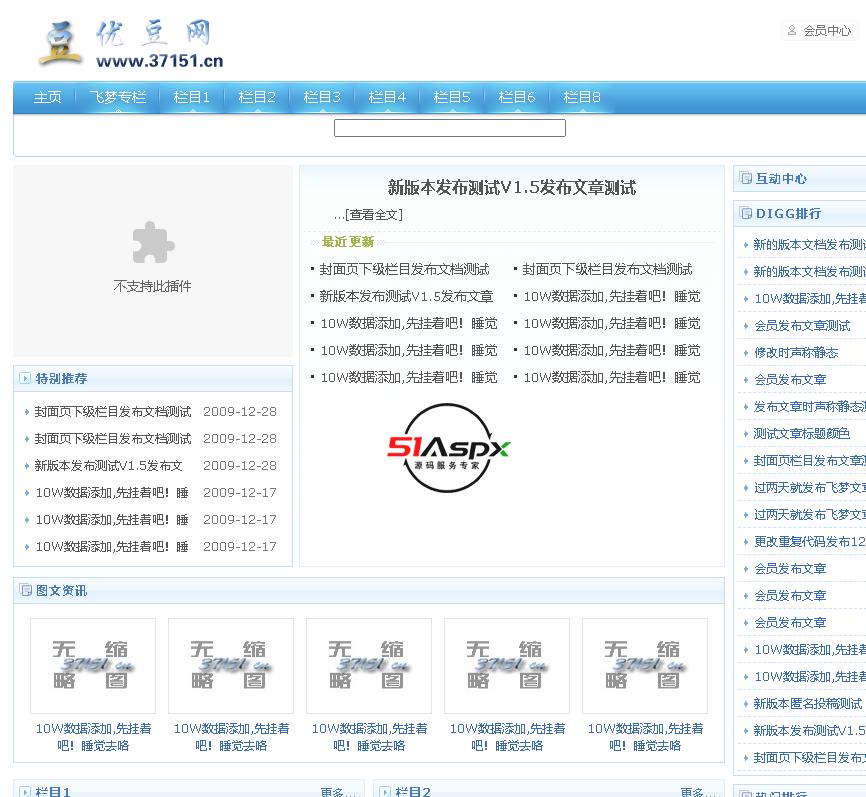Click the 优豆网 site logo
This screenshot has height=797, width=866.
130,45
